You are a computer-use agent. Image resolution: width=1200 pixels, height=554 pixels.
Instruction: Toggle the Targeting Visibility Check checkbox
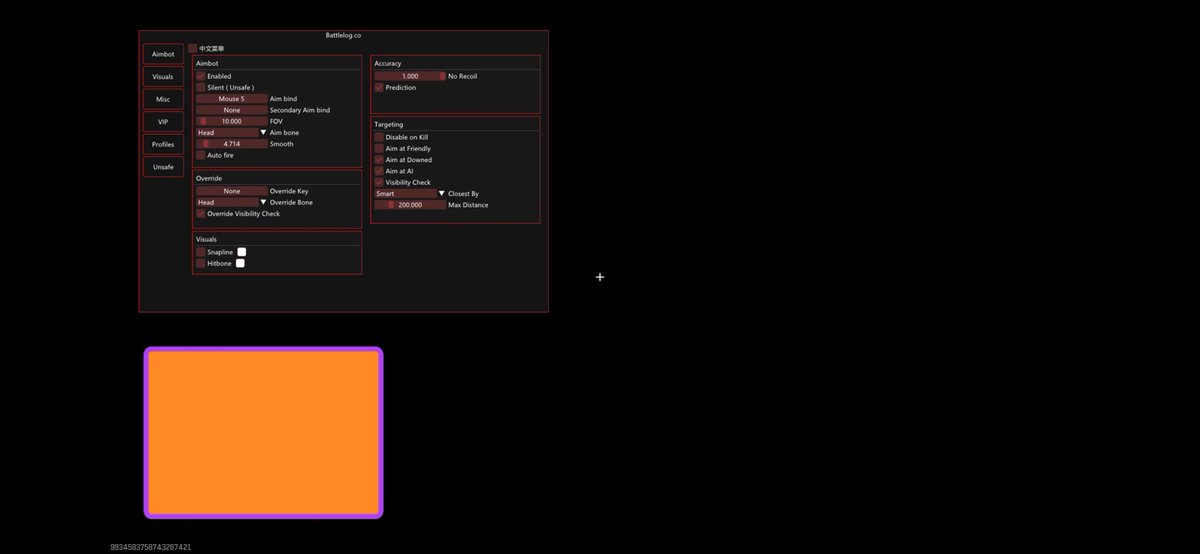(379, 182)
